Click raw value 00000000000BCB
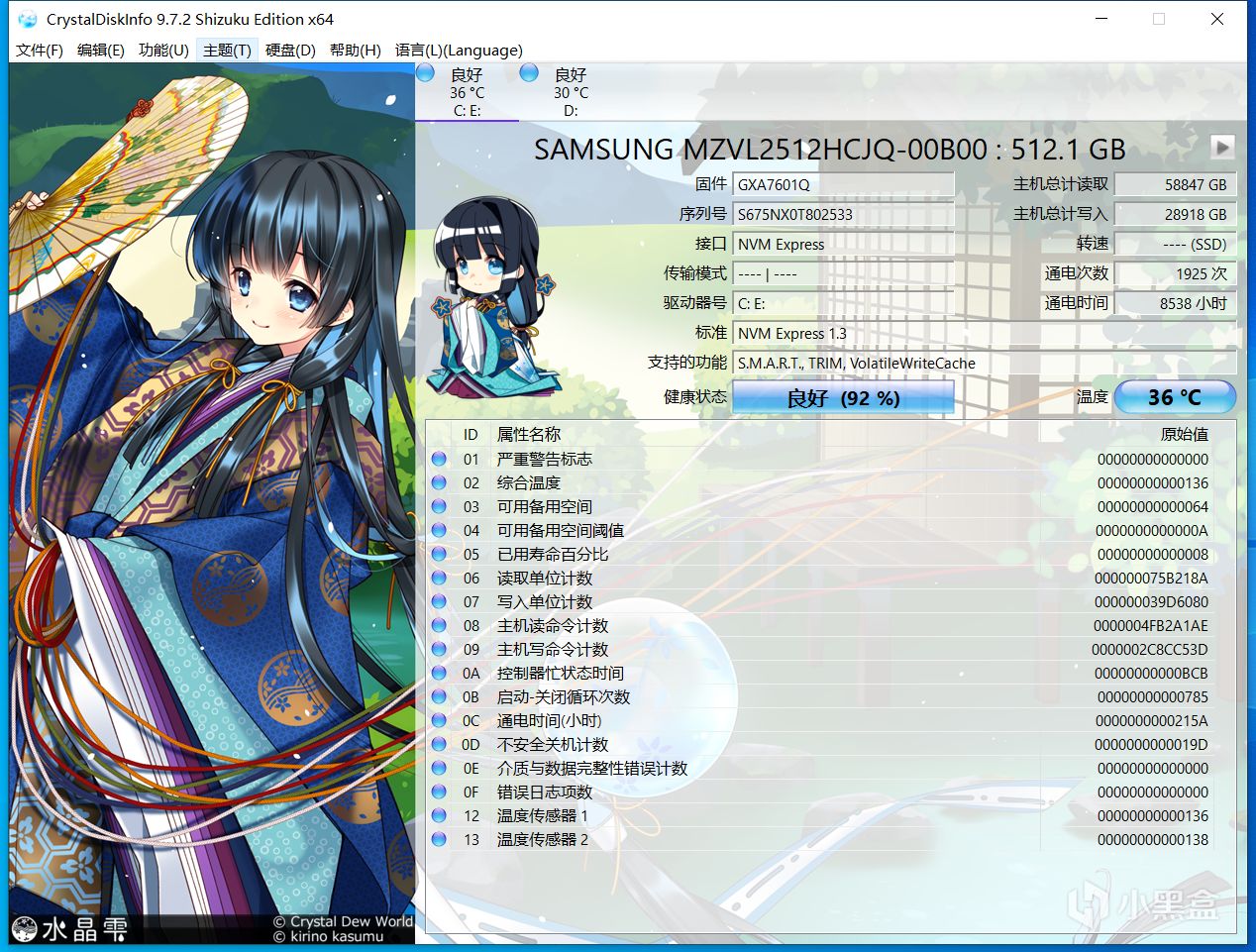The width and height of the screenshot is (1256, 952). [x=1151, y=673]
